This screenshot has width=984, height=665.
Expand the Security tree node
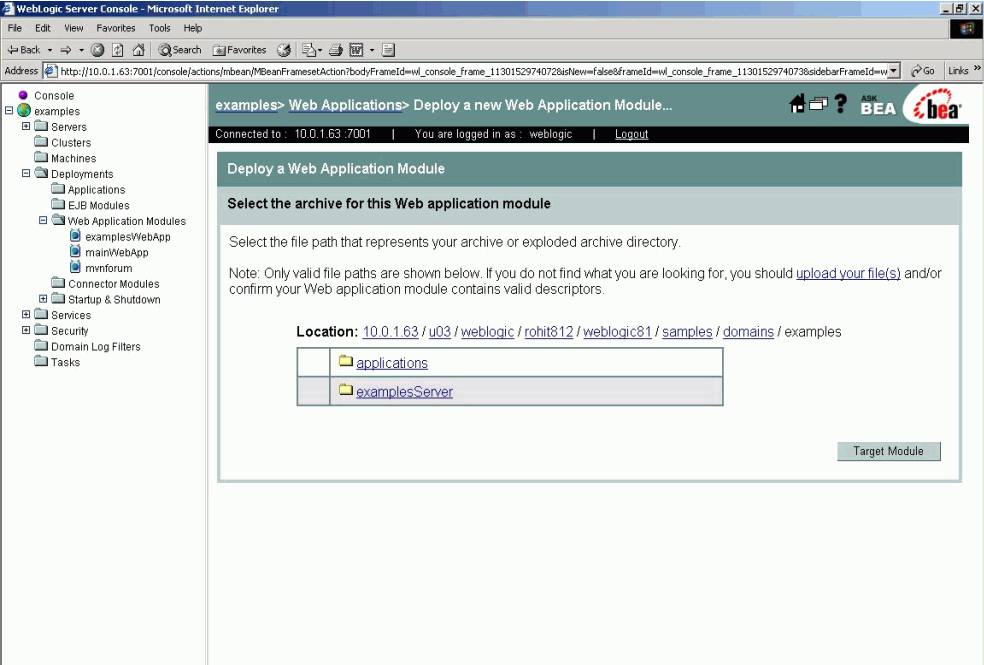(25, 330)
